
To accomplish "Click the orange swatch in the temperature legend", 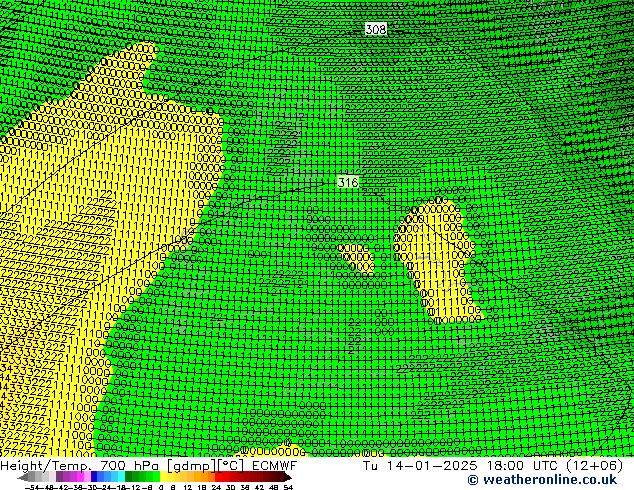I will pyautogui.click(x=205, y=477).
